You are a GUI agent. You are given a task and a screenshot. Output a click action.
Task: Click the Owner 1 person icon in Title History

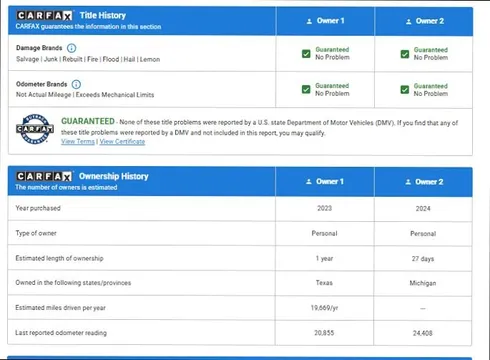tap(309, 21)
